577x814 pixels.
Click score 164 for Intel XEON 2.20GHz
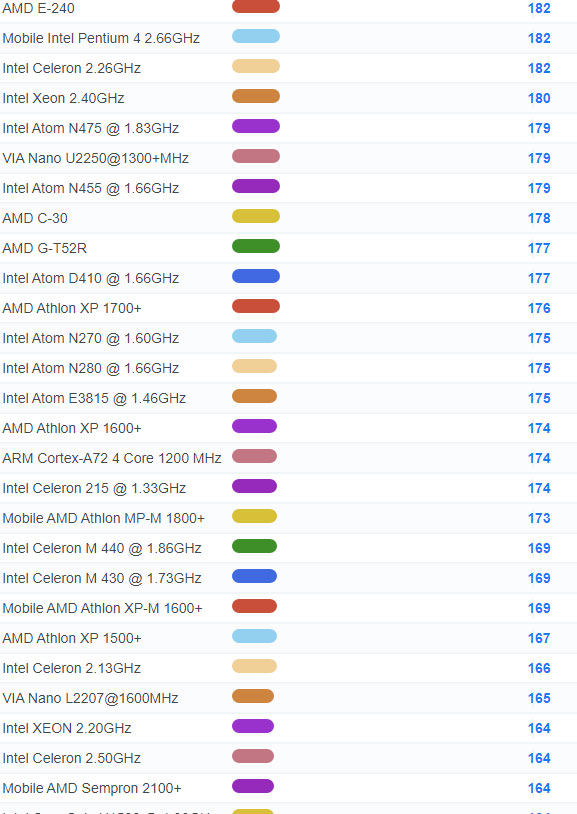tap(539, 728)
